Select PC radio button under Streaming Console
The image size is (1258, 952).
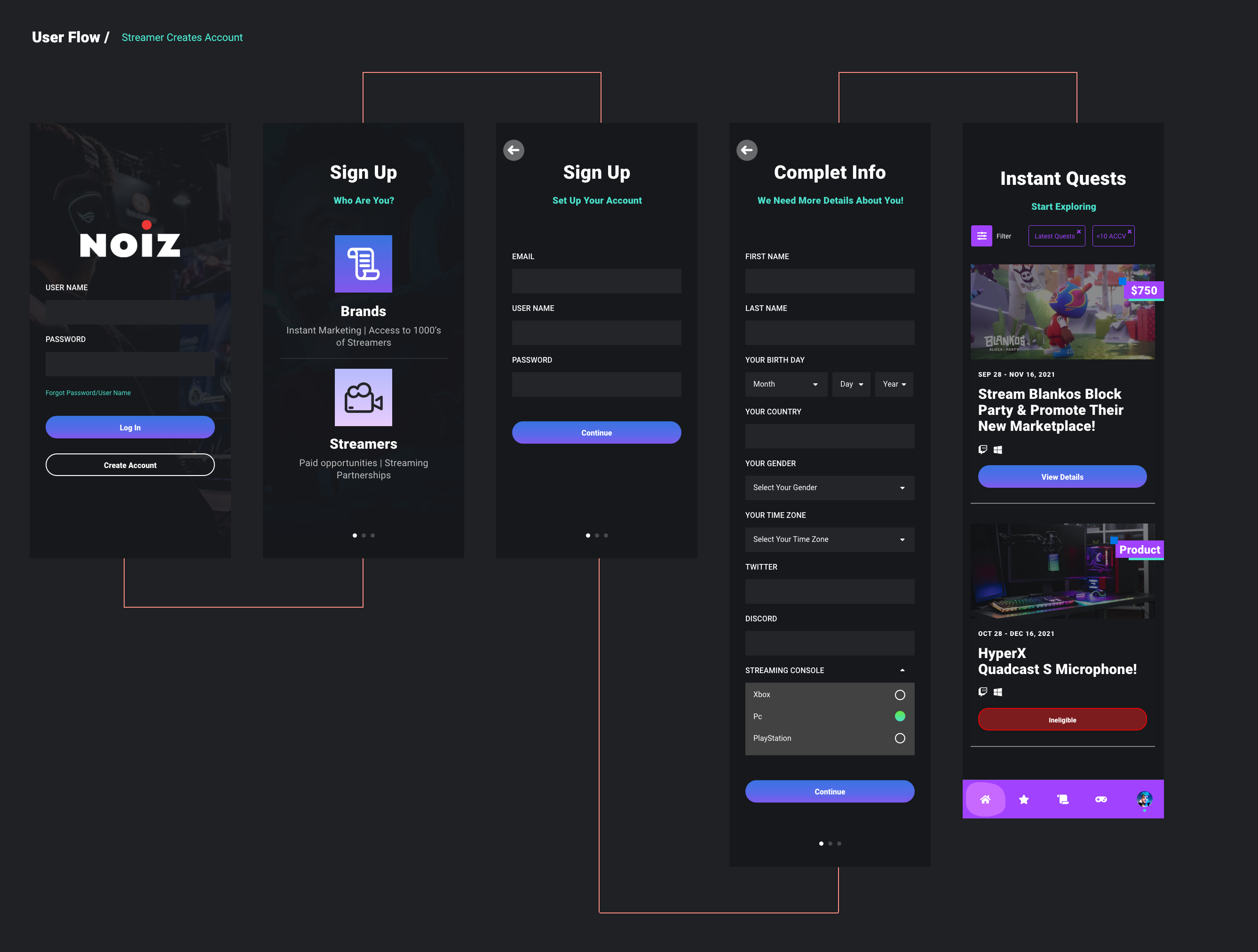point(900,716)
